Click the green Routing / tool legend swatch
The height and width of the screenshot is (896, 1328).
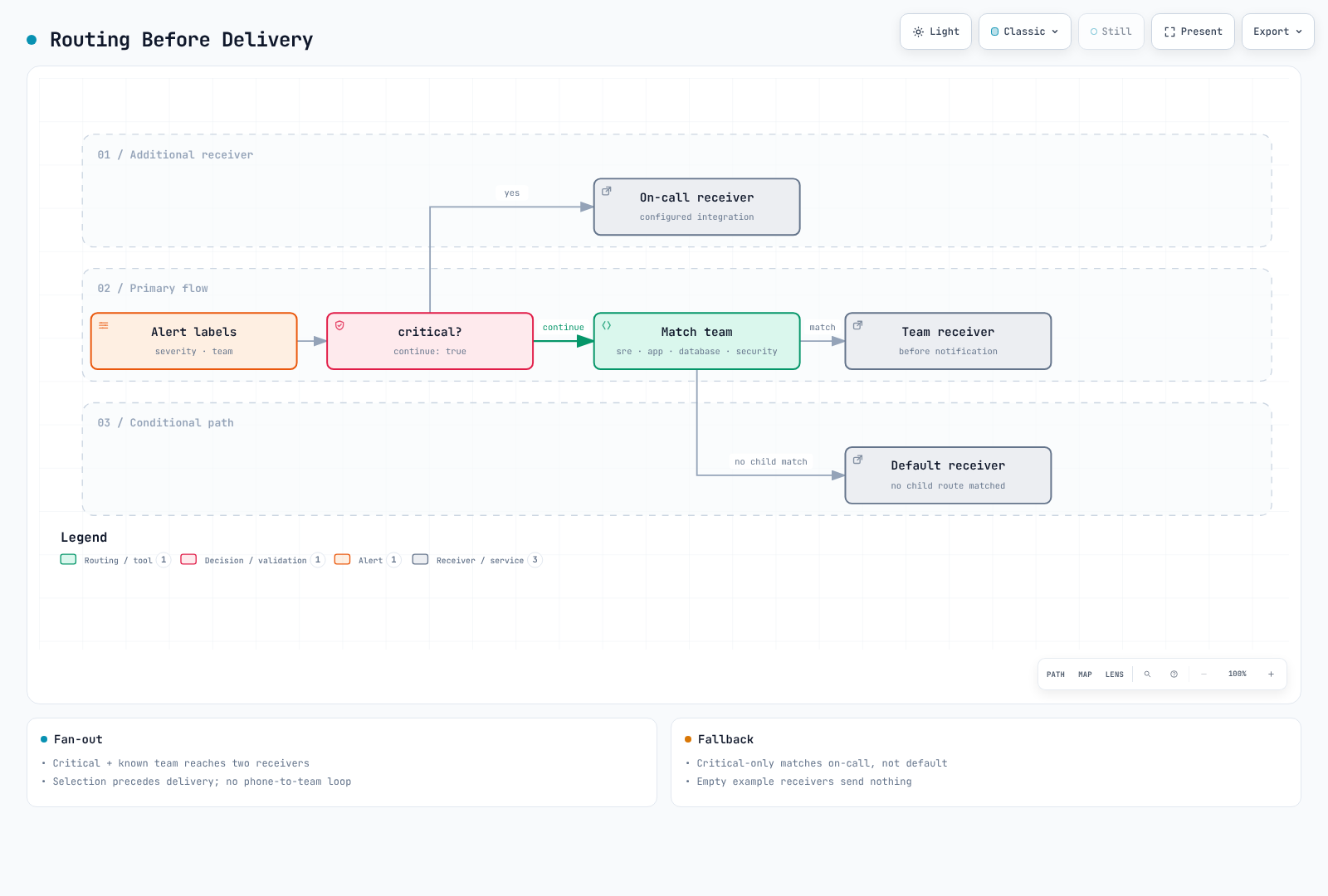(68, 559)
